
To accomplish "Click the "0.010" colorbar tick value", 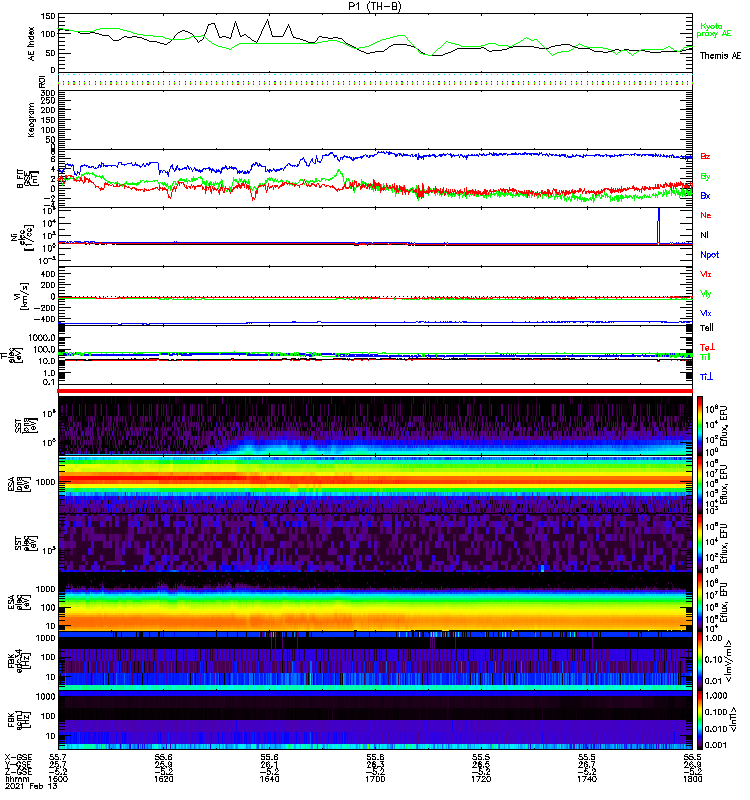I will point(716,729).
